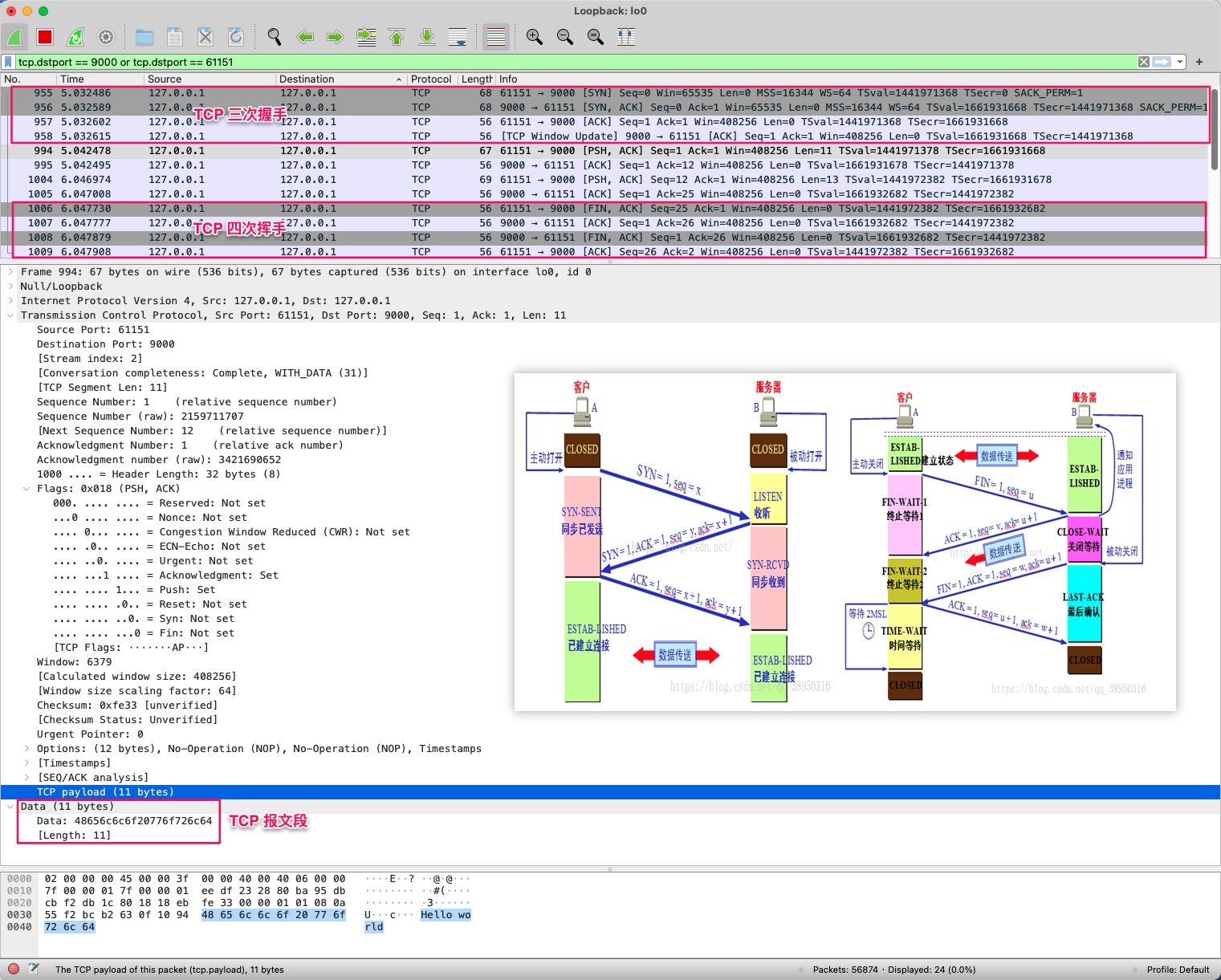Select packet 1006 FIN, ACK row

pyautogui.click(x=605, y=209)
